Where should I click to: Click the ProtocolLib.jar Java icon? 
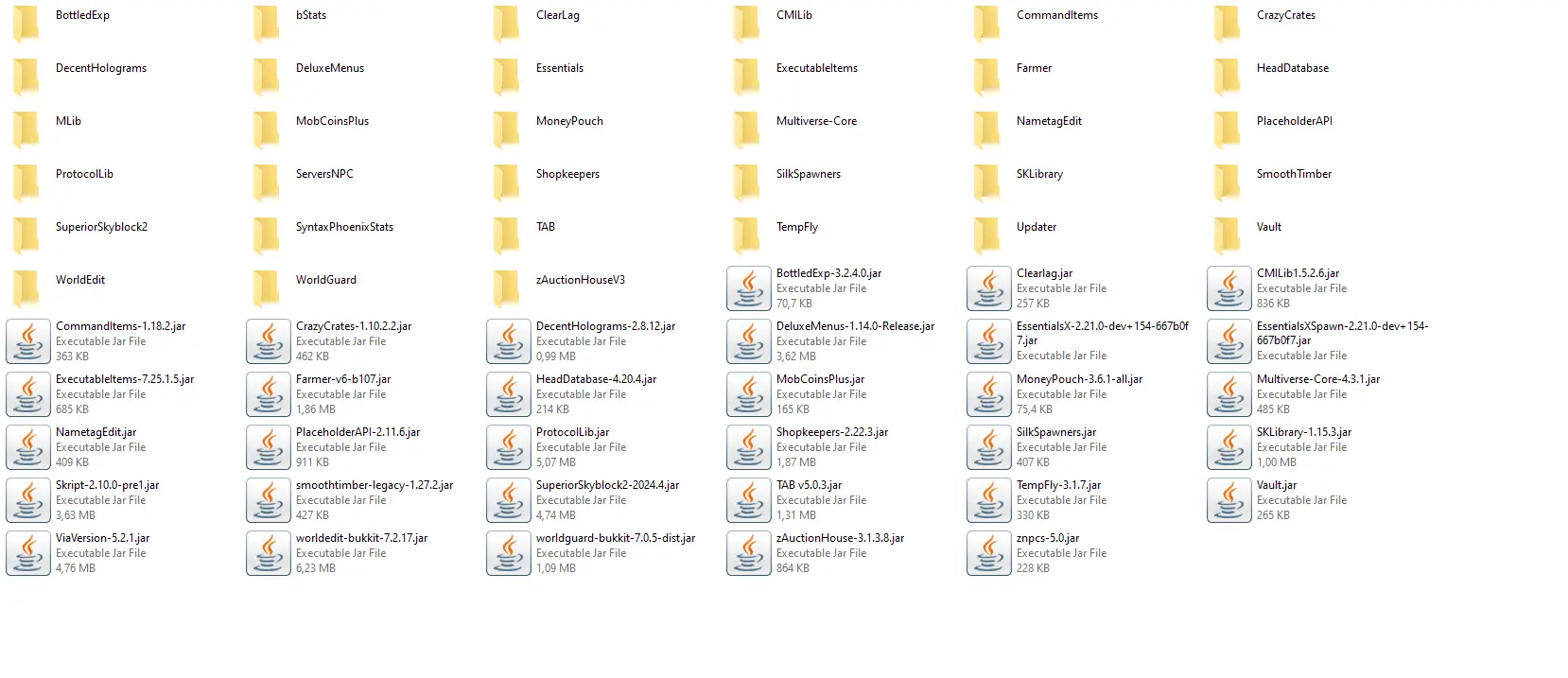point(509,447)
